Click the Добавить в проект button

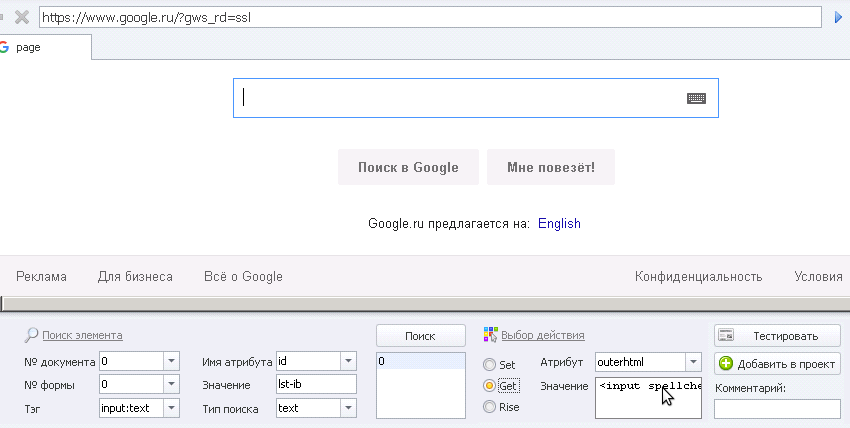pyautogui.click(x=777, y=364)
